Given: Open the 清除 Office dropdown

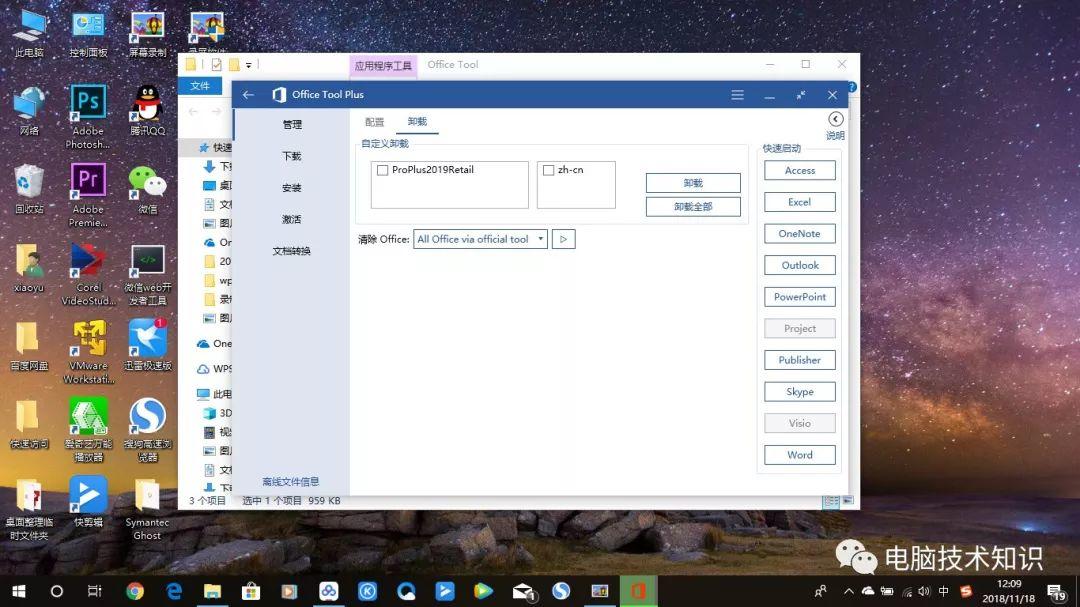Looking at the screenshot, I should pyautogui.click(x=480, y=239).
